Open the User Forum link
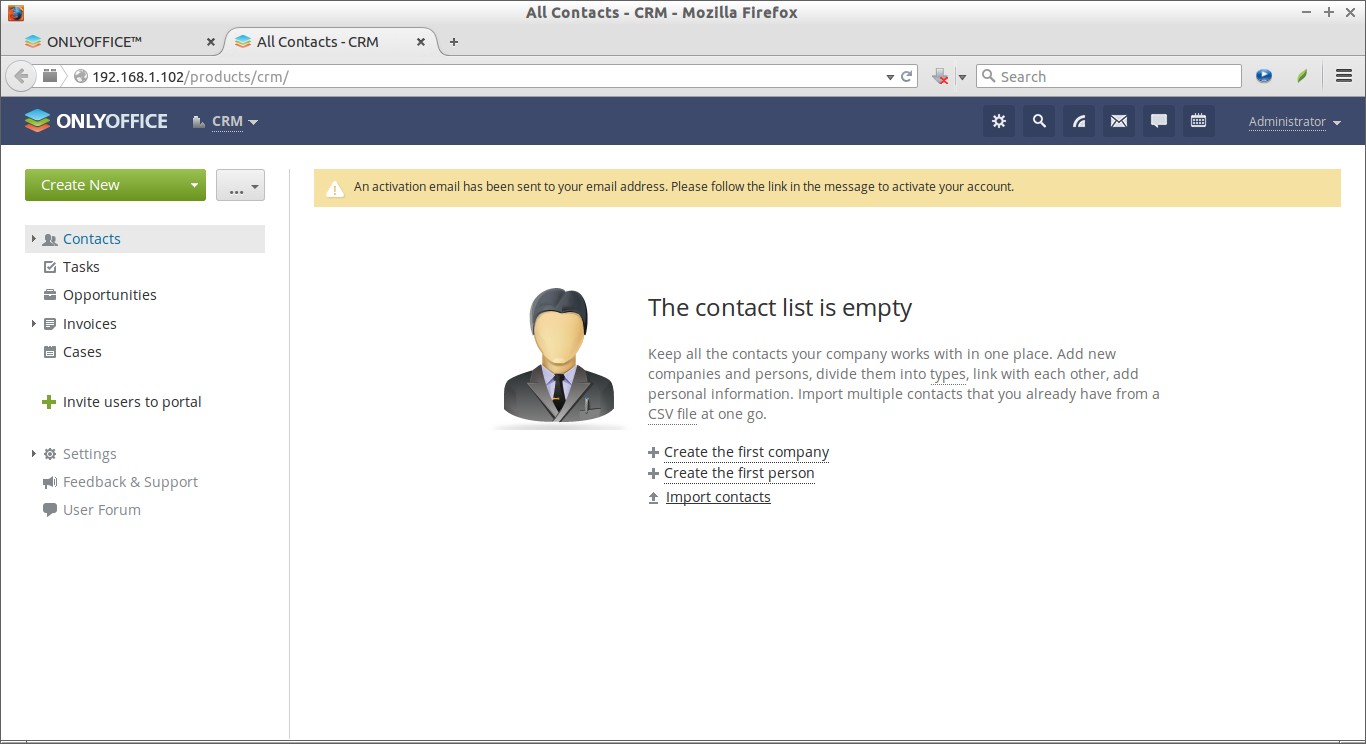 (102, 510)
